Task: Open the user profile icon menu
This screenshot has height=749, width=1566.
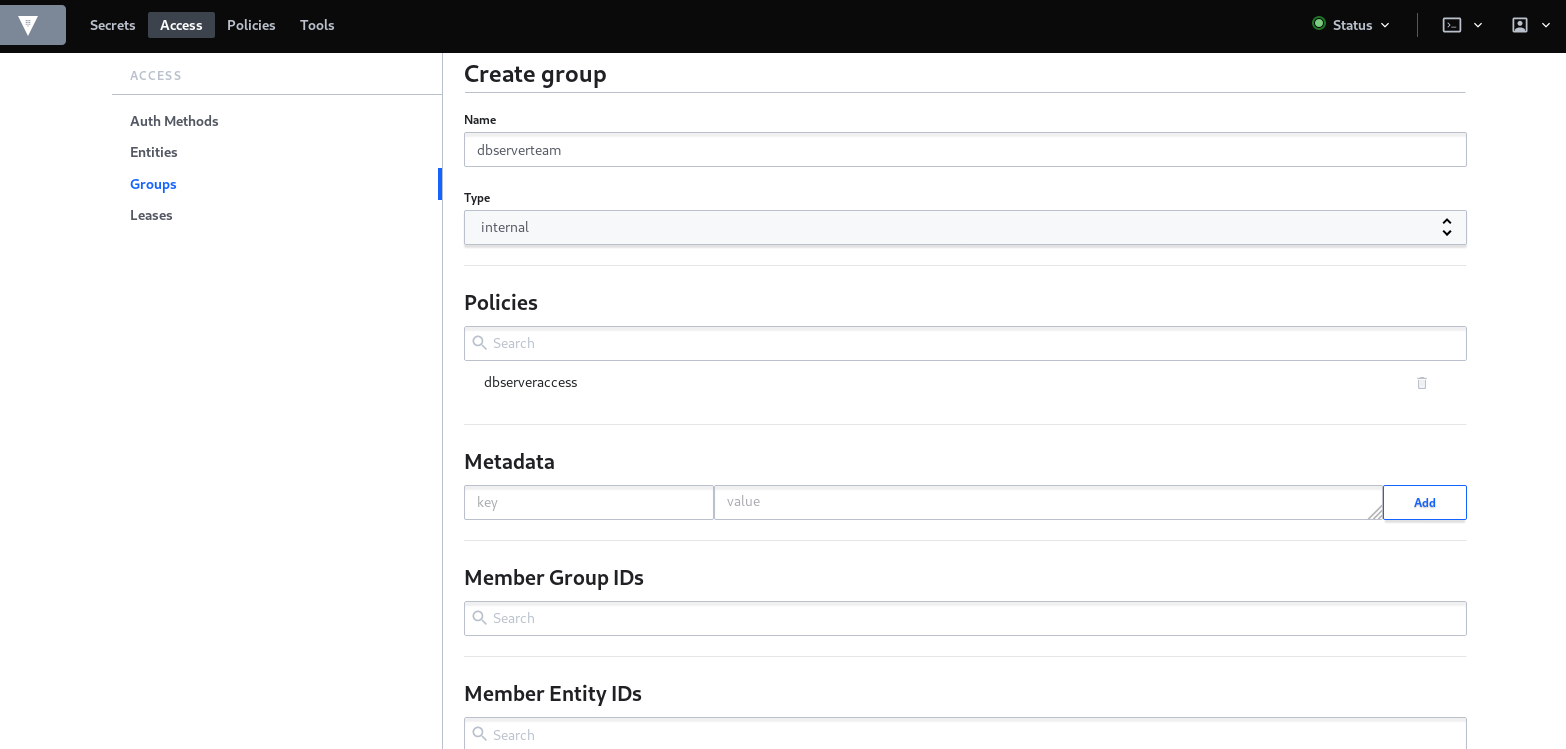Action: (x=1519, y=25)
